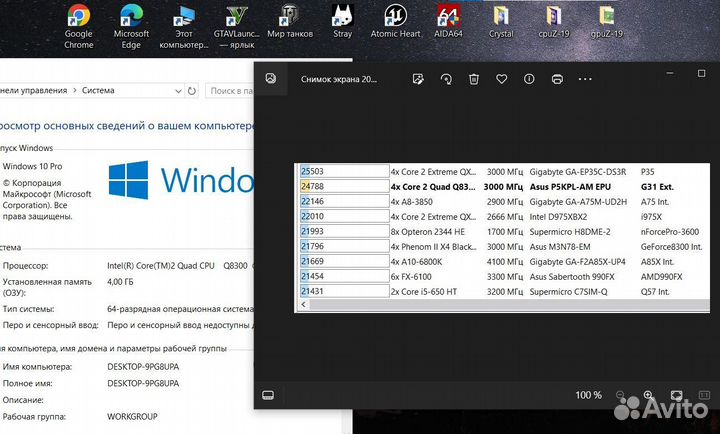Screen dimensions: 720x434
Task: Select the Atomic Heart desktop icon
Action: pyautogui.click(x=395, y=22)
